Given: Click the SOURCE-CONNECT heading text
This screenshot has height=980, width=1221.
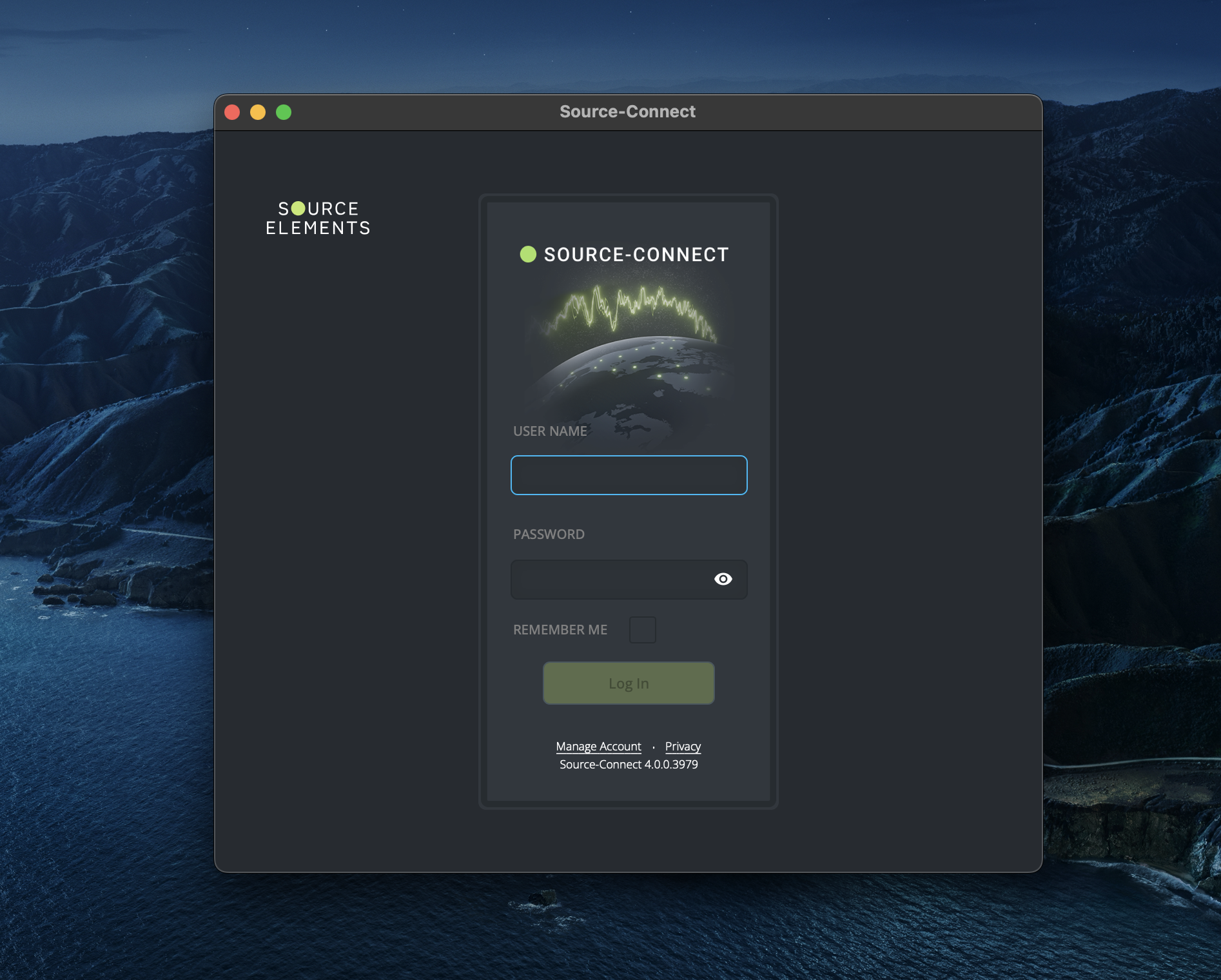Looking at the screenshot, I should [x=636, y=255].
